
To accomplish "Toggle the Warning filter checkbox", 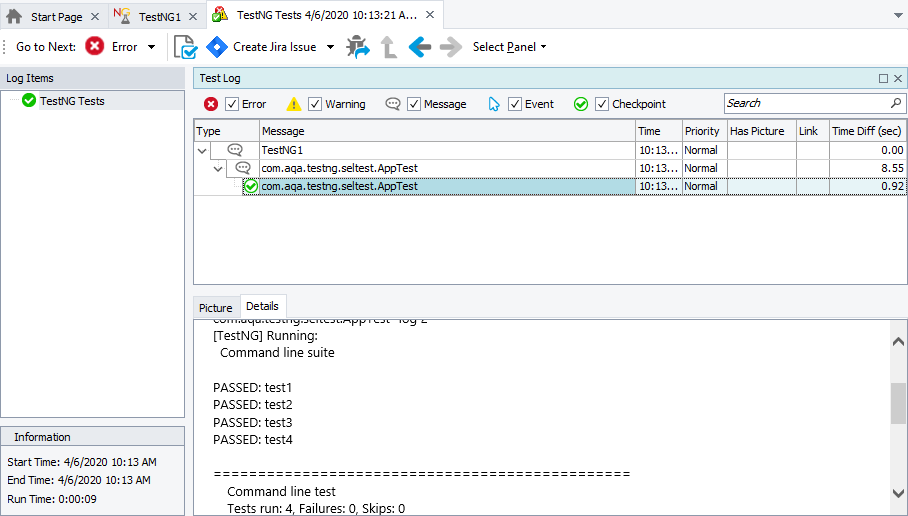I will click(x=315, y=104).
